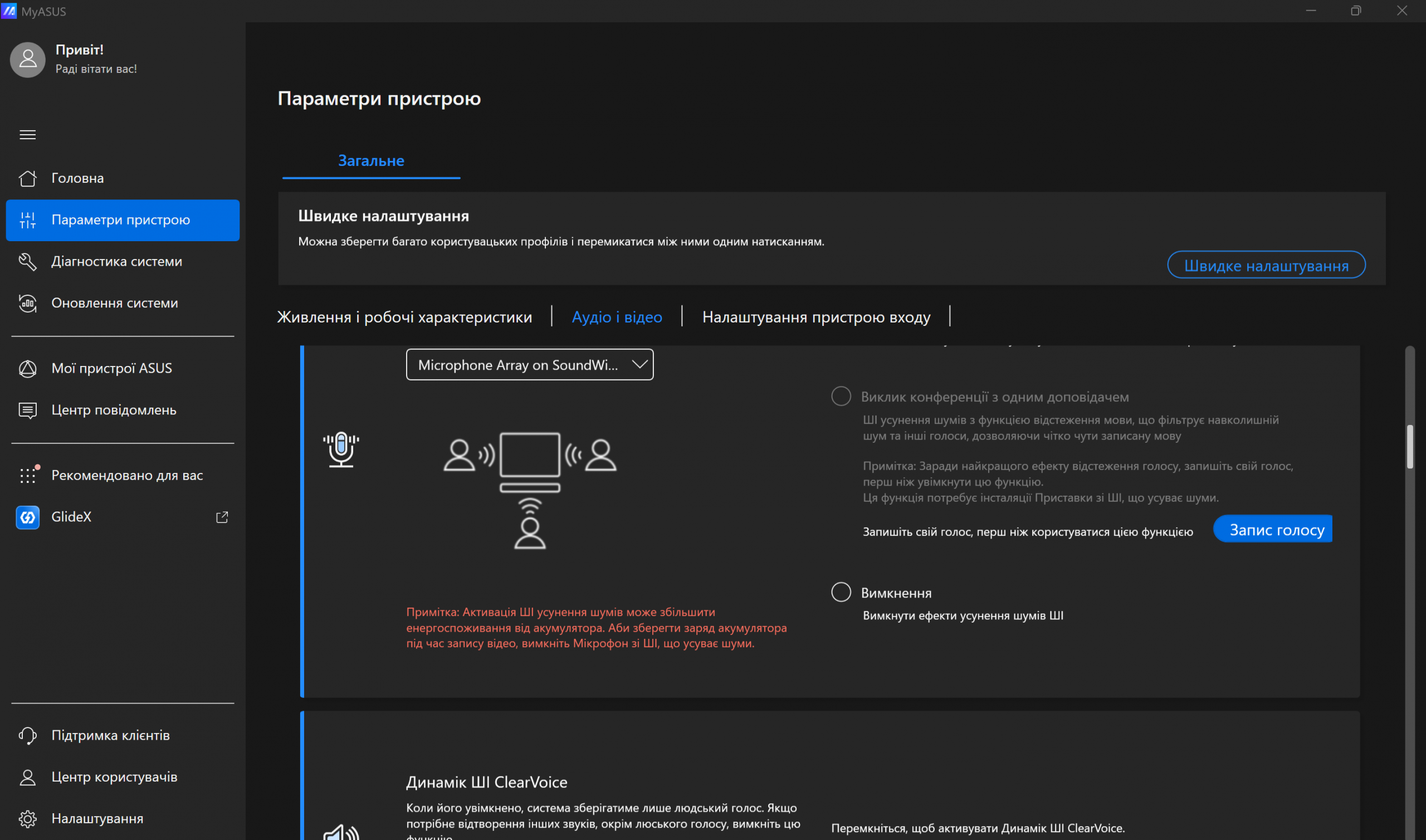Select Виклик конференції з одним доповідачем radio
This screenshot has width=1426, height=840.
coord(841,396)
